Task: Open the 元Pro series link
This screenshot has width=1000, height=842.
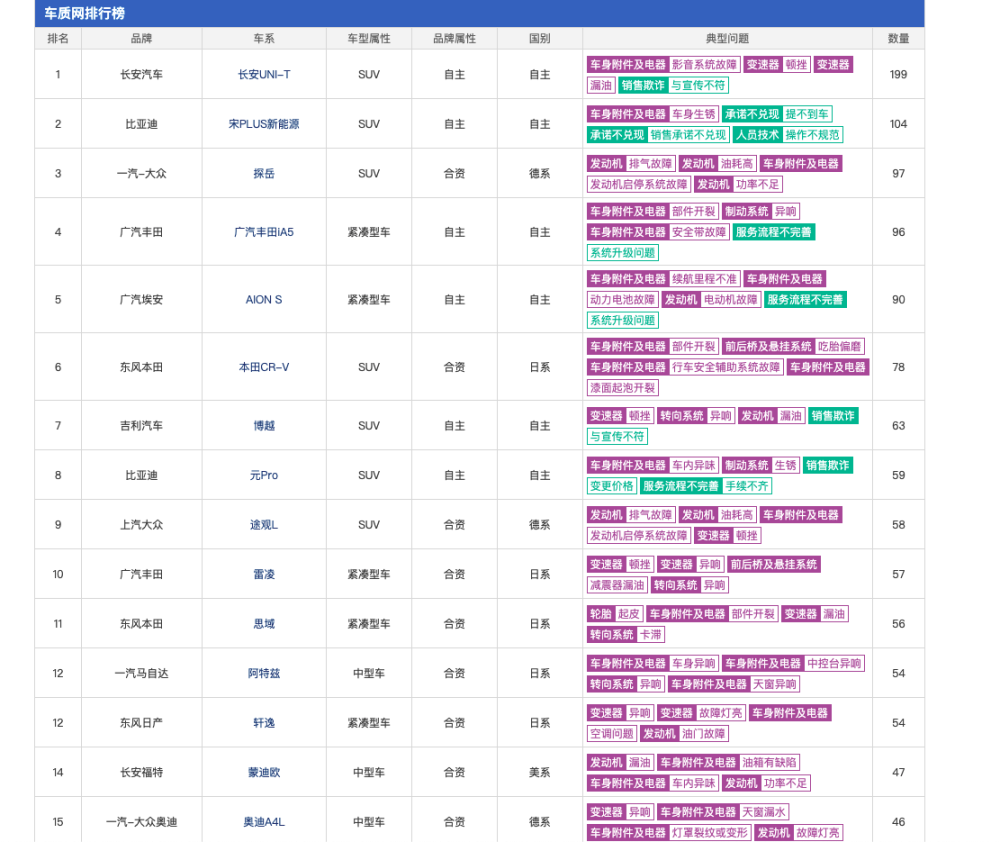Action: [264, 475]
